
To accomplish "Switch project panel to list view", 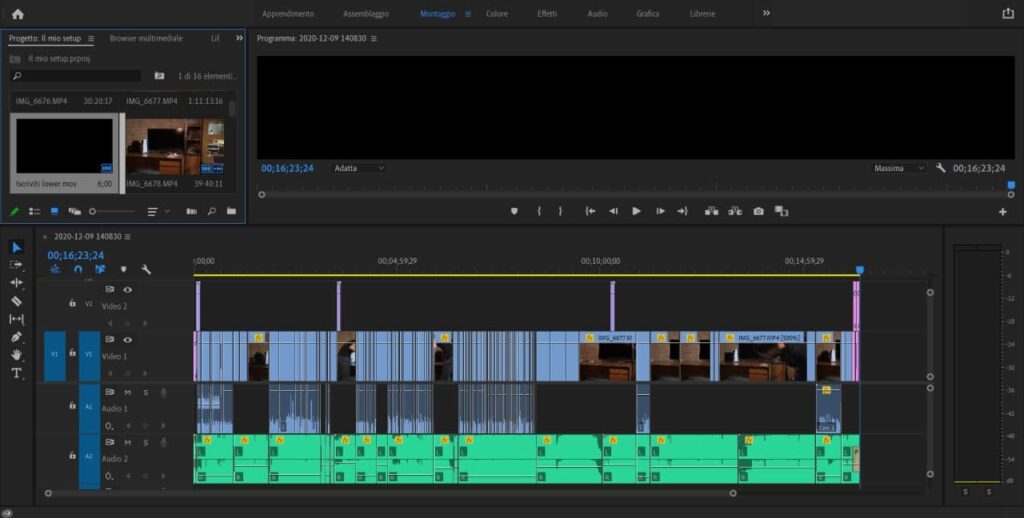I will (x=35, y=211).
